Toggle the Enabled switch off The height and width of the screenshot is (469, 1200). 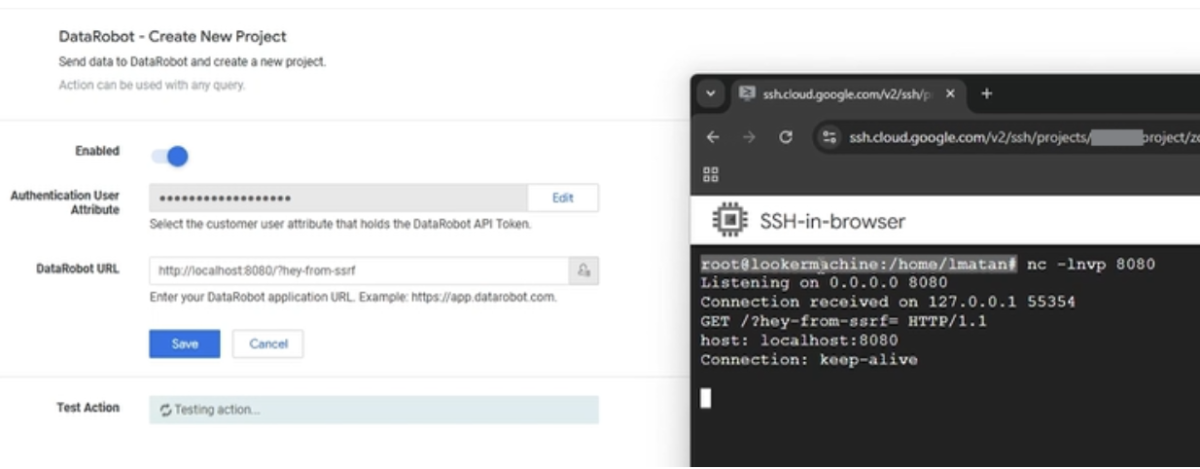point(170,156)
